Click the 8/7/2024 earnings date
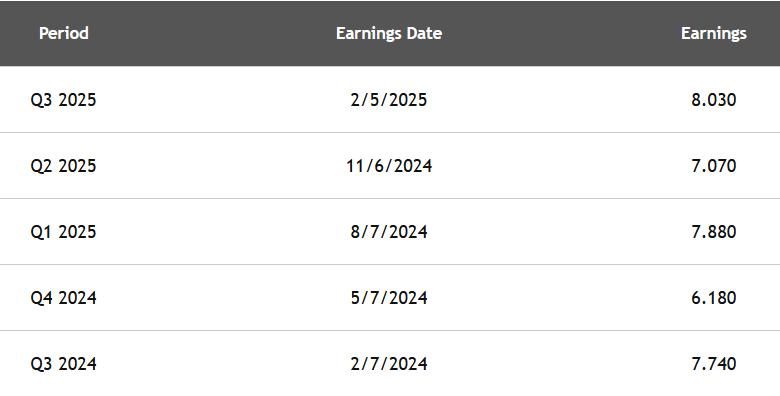 click(389, 232)
